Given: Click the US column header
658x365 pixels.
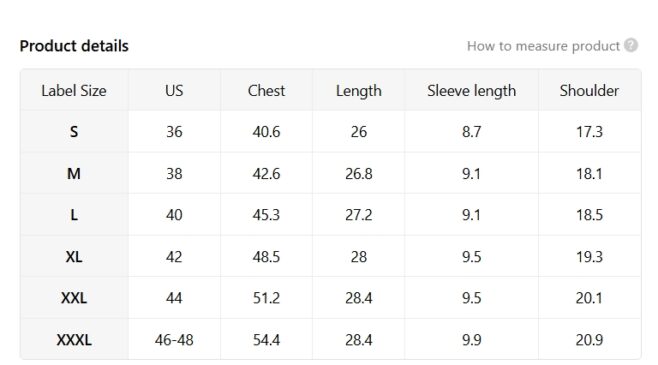Looking at the screenshot, I should click(174, 91).
